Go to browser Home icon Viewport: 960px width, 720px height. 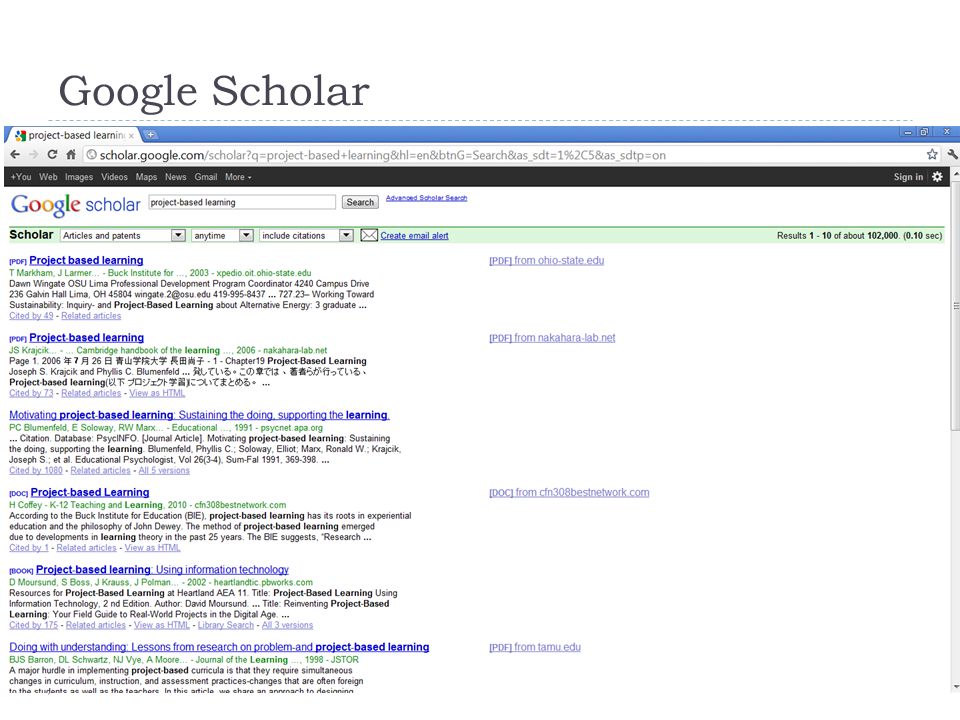pos(71,155)
